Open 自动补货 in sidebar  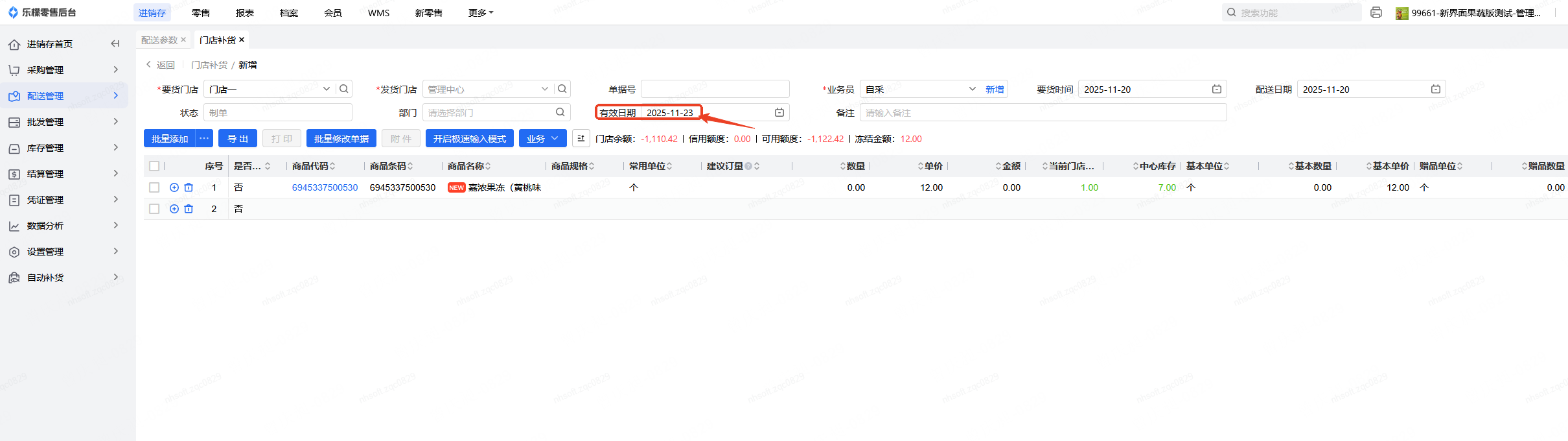(x=64, y=277)
